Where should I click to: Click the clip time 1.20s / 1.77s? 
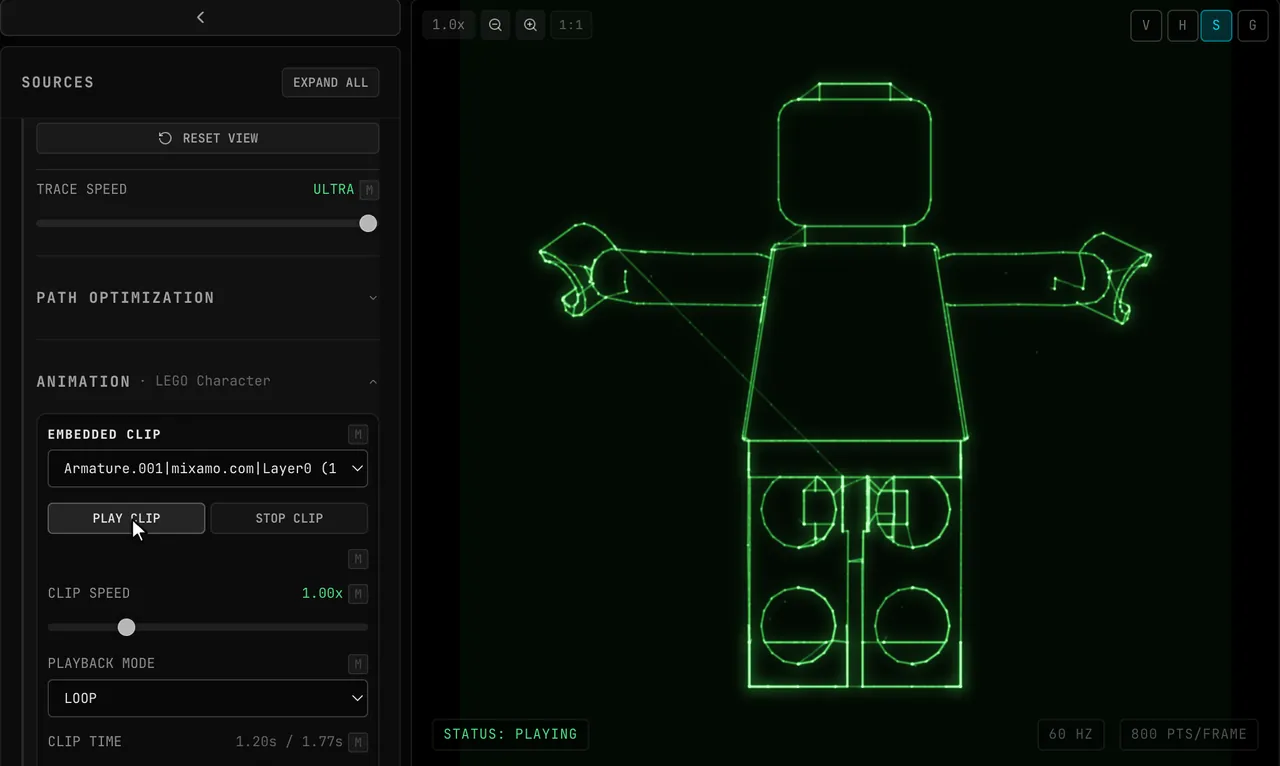coord(289,742)
